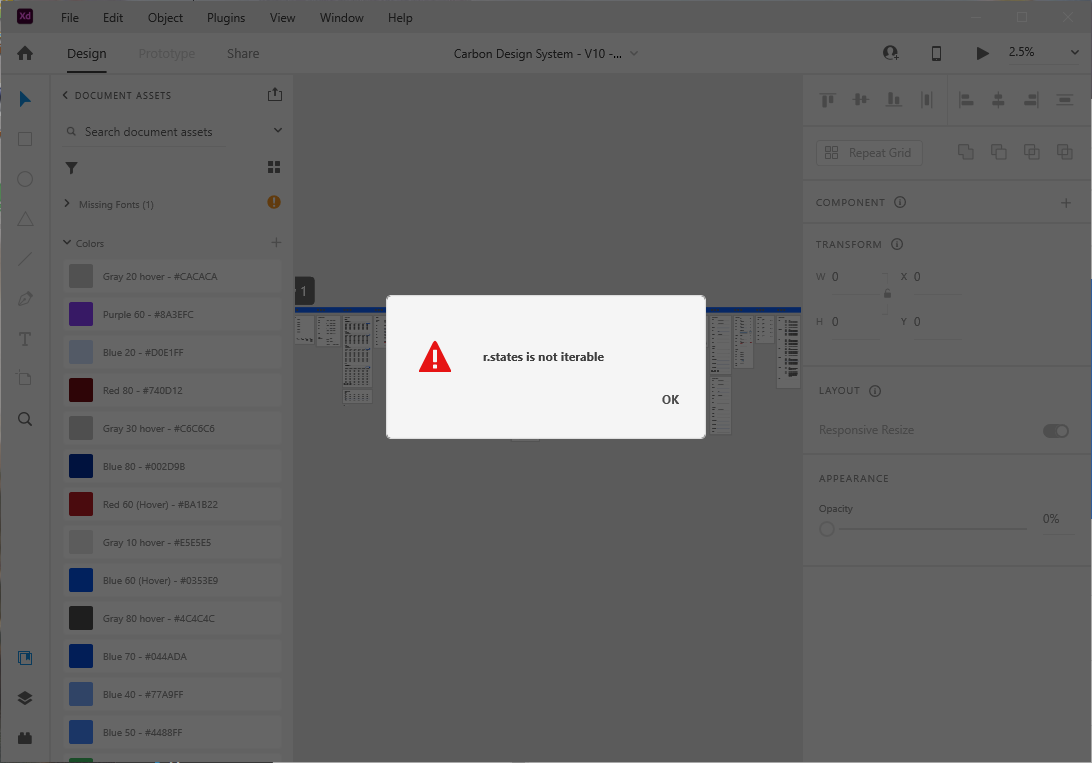
Task: Switch to the Prototype tab
Action: (x=166, y=53)
